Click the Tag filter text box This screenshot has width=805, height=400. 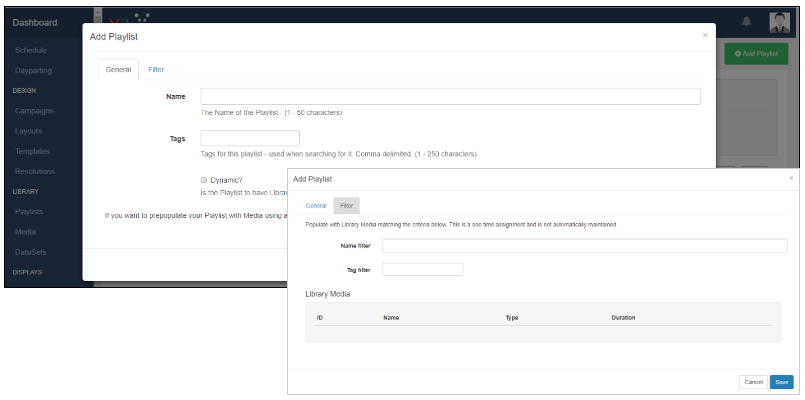[423, 269]
